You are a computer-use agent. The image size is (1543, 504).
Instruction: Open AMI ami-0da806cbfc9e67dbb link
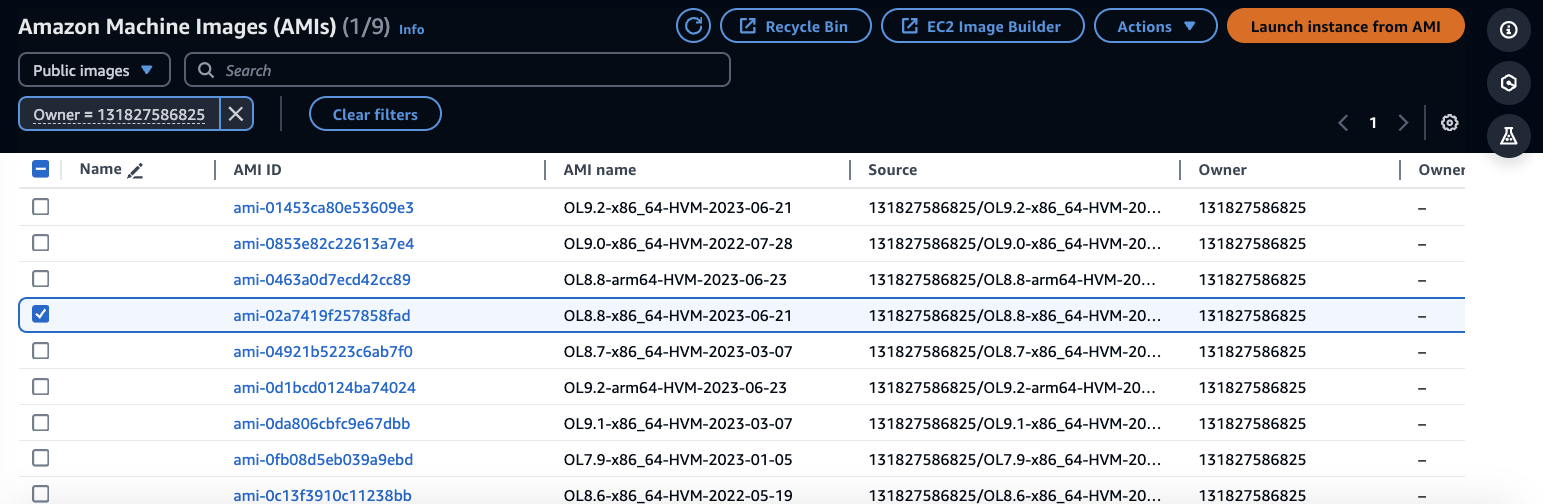pyautogui.click(x=322, y=424)
